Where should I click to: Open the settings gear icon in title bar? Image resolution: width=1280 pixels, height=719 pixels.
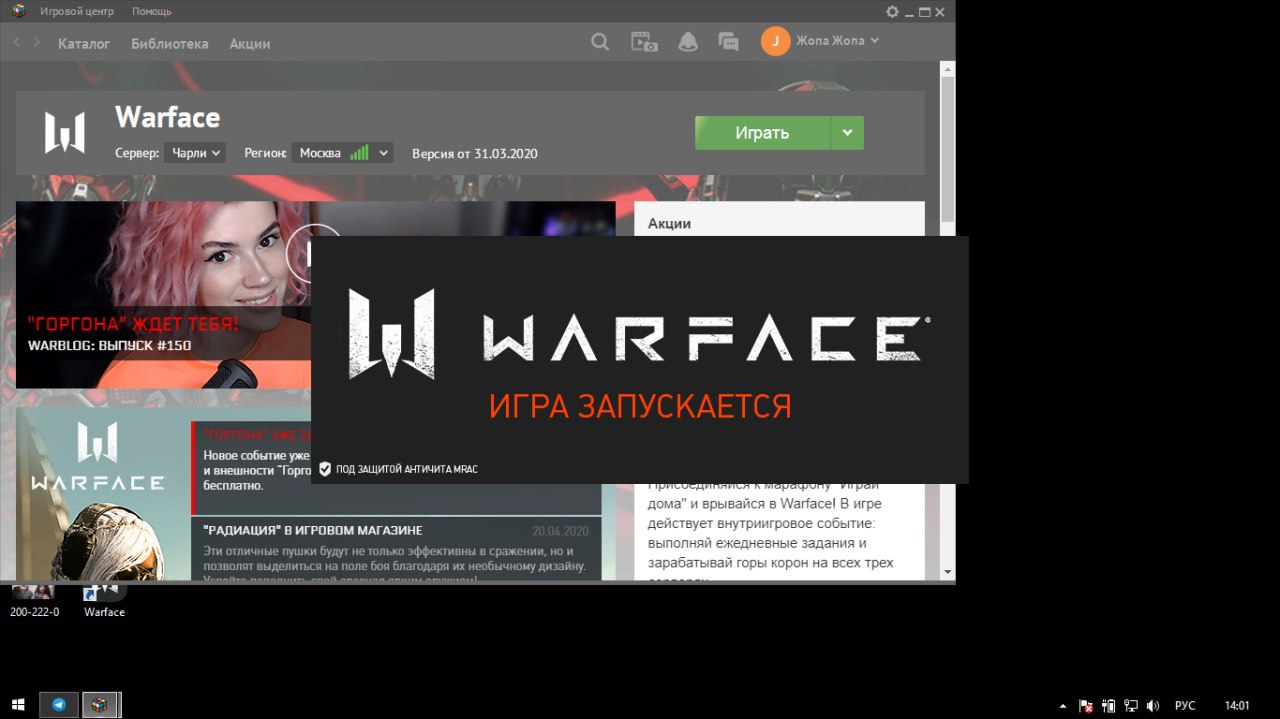tap(892, 12)
